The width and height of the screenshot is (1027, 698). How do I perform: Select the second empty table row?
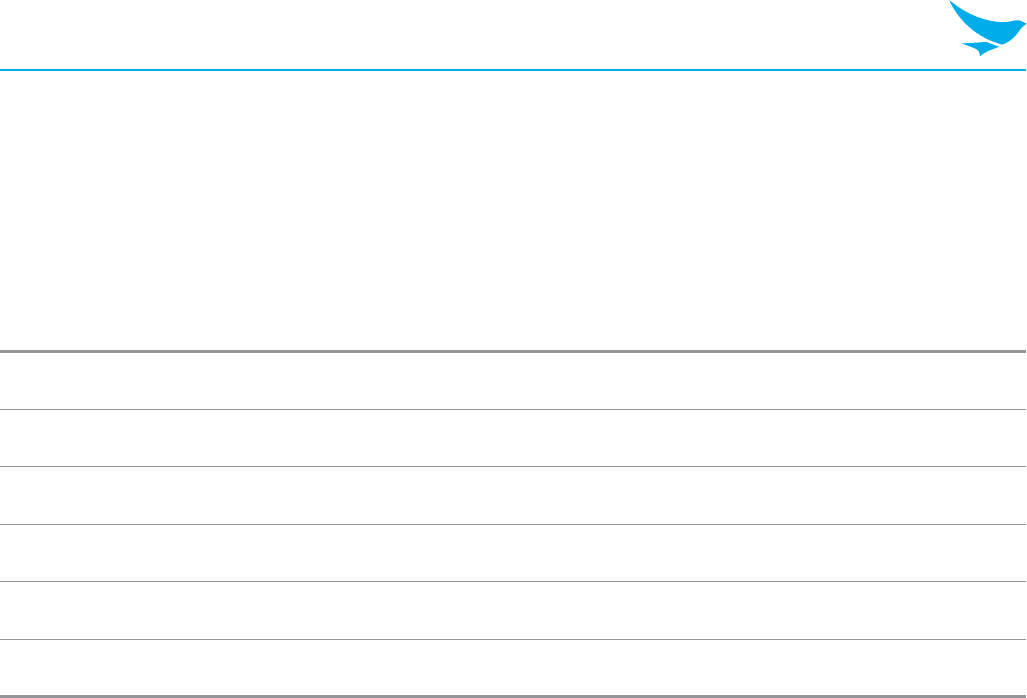tap(513, 438)
